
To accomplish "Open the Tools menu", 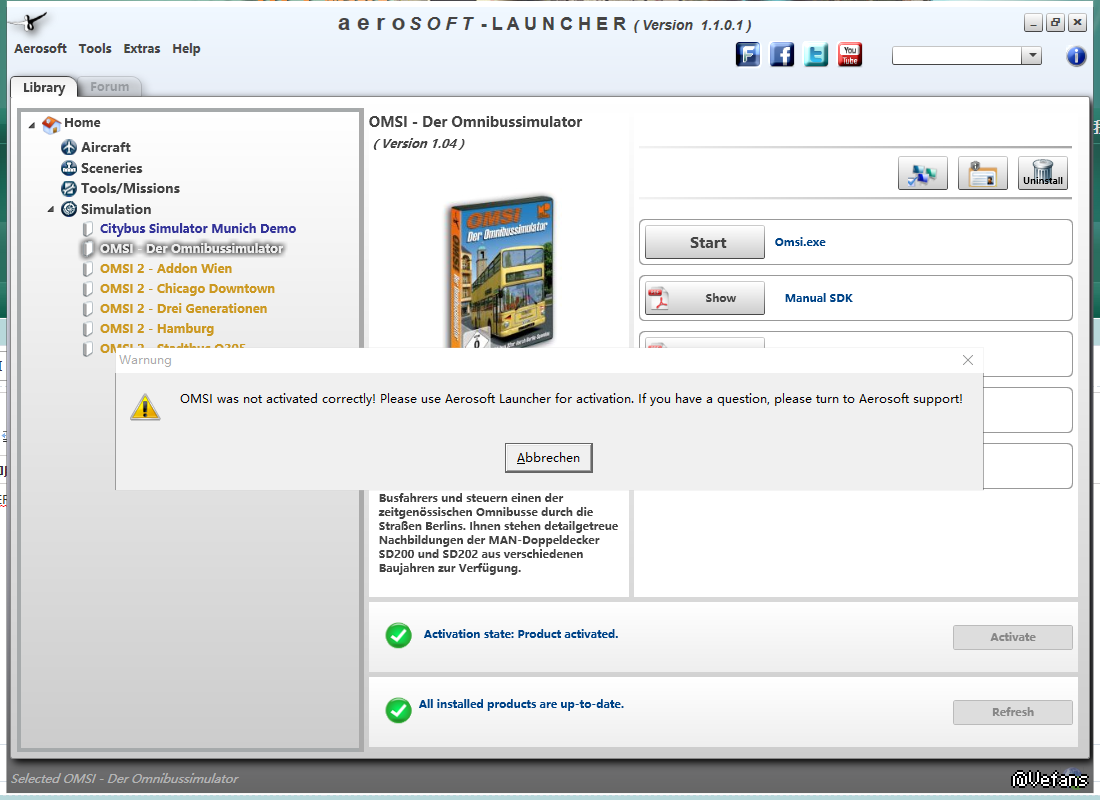I will pos(95,48).
